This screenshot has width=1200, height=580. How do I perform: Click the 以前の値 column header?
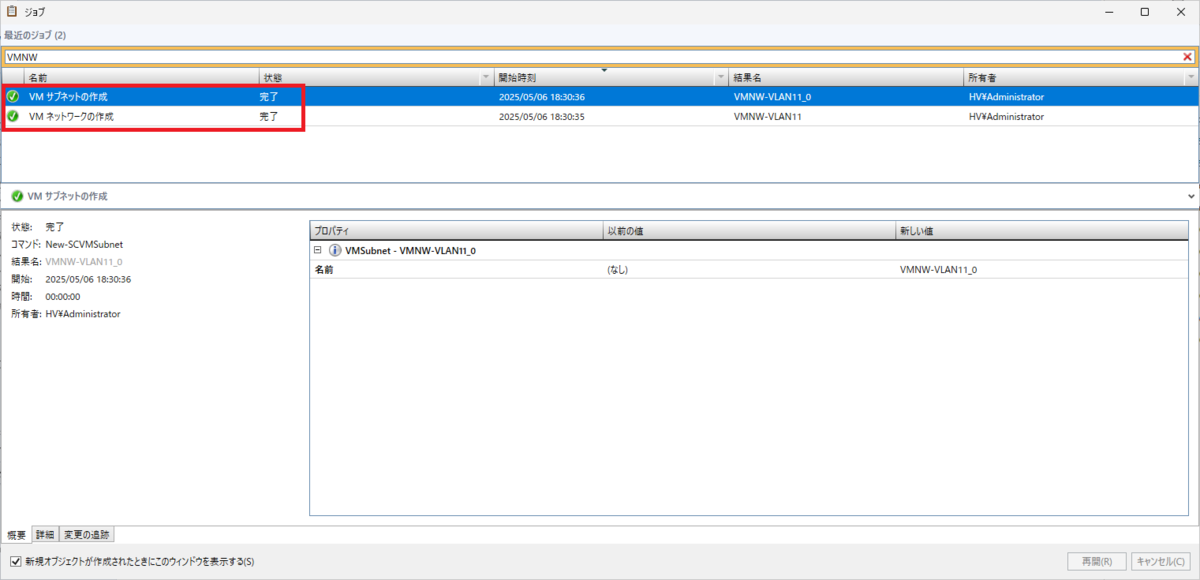point(749,231)
